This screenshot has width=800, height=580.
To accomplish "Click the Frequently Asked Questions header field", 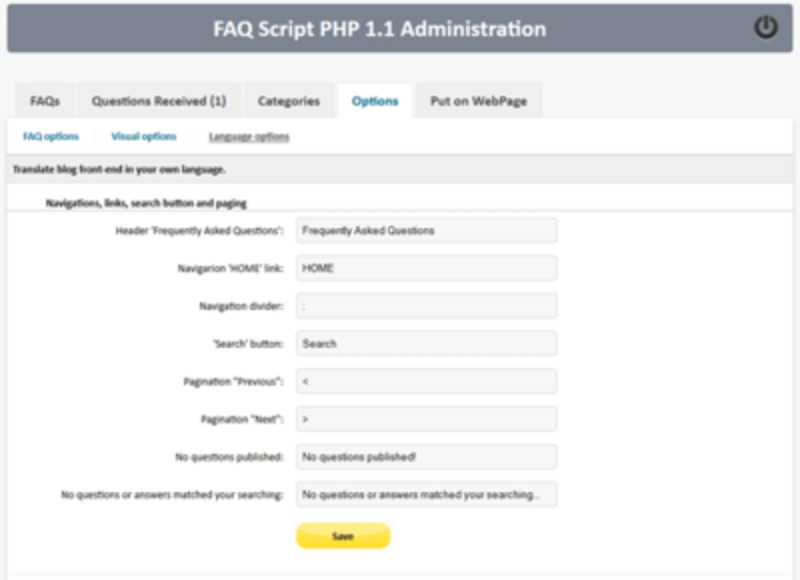I will pos(427,231).
